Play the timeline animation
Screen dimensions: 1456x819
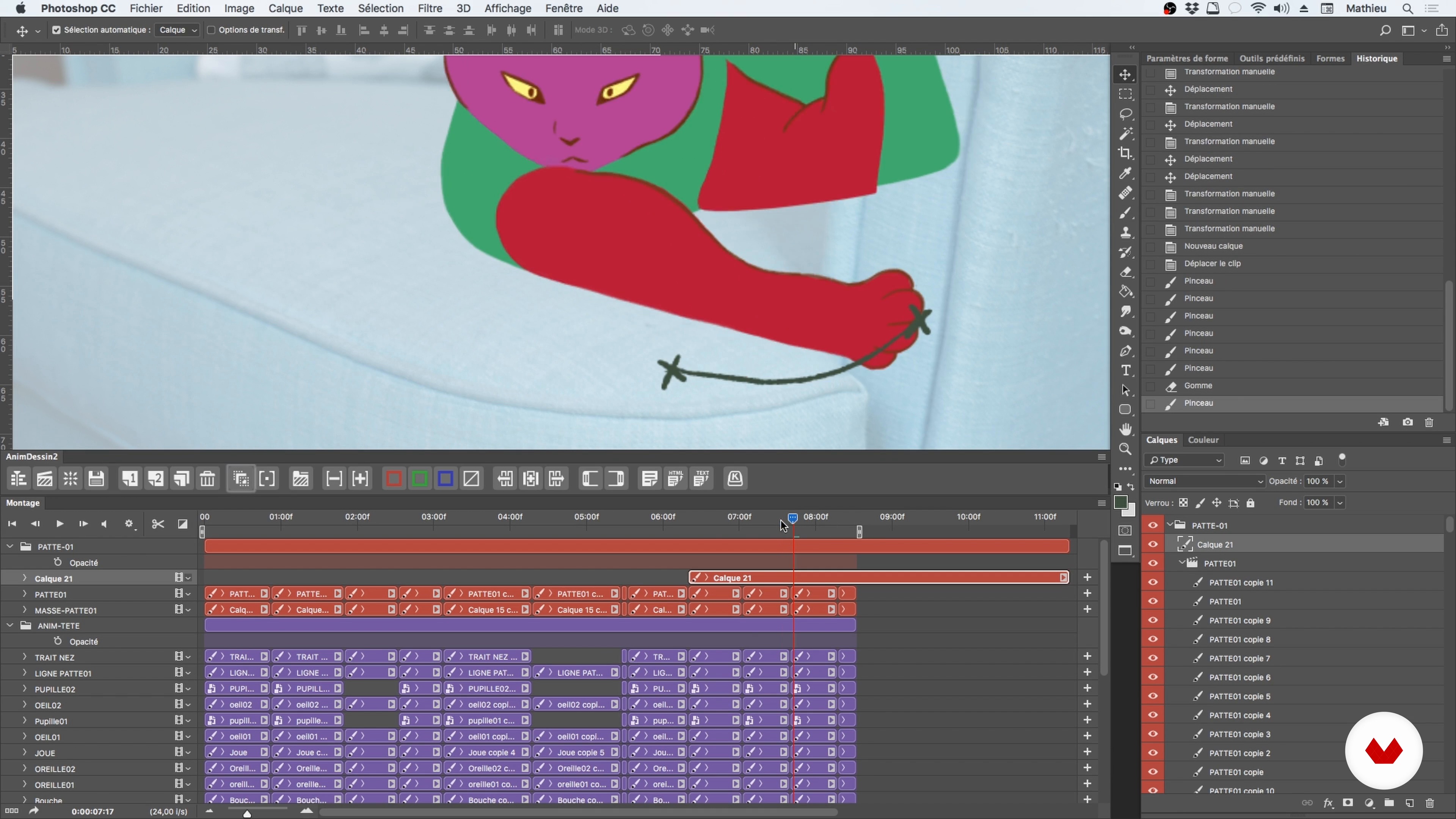[x=60, y=524]
